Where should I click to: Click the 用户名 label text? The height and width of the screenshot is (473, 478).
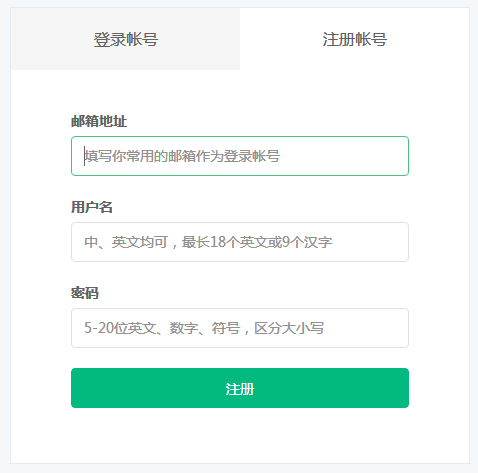(92, 207)
